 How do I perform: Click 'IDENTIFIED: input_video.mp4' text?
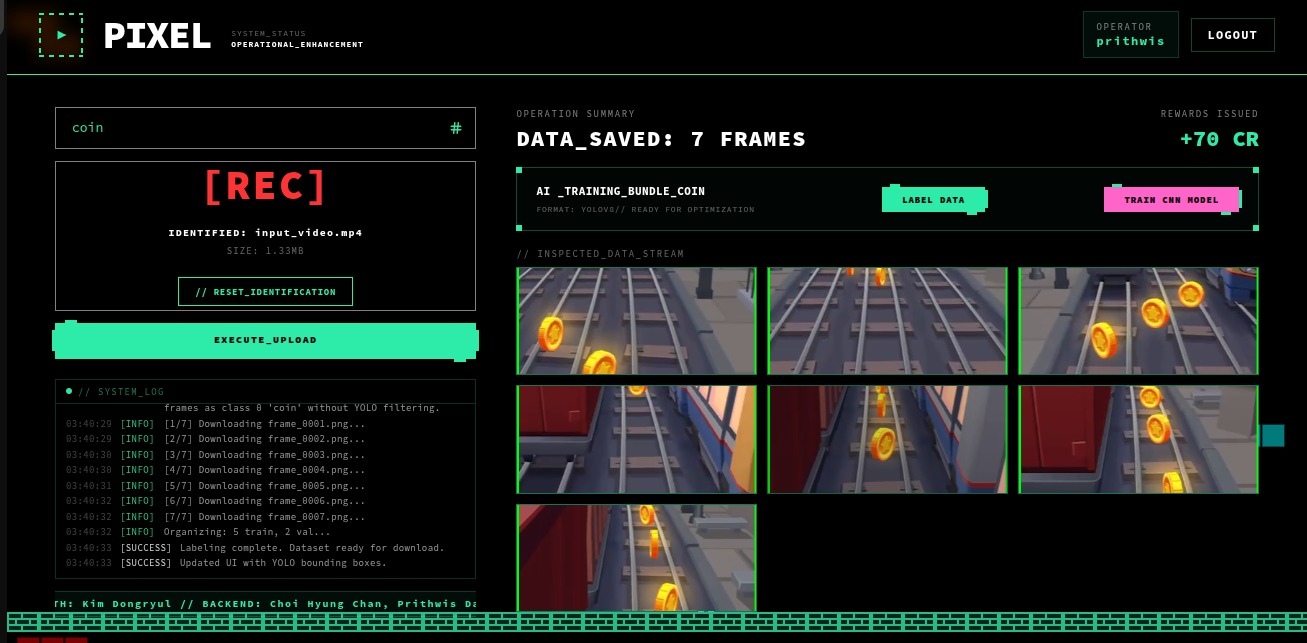point(265,232)
